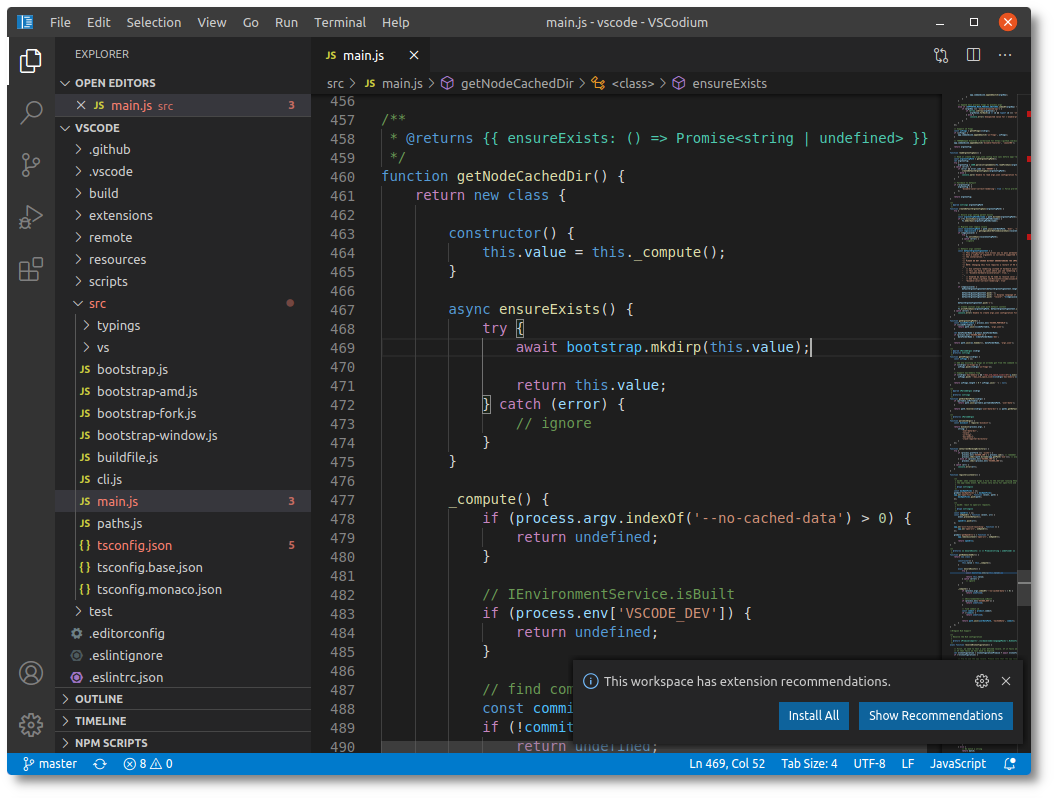The height and width of the screenshot is (798, 1054).
Task: Click the Synchronize Changes icon in status bar
Action: (x=99, y=764)
